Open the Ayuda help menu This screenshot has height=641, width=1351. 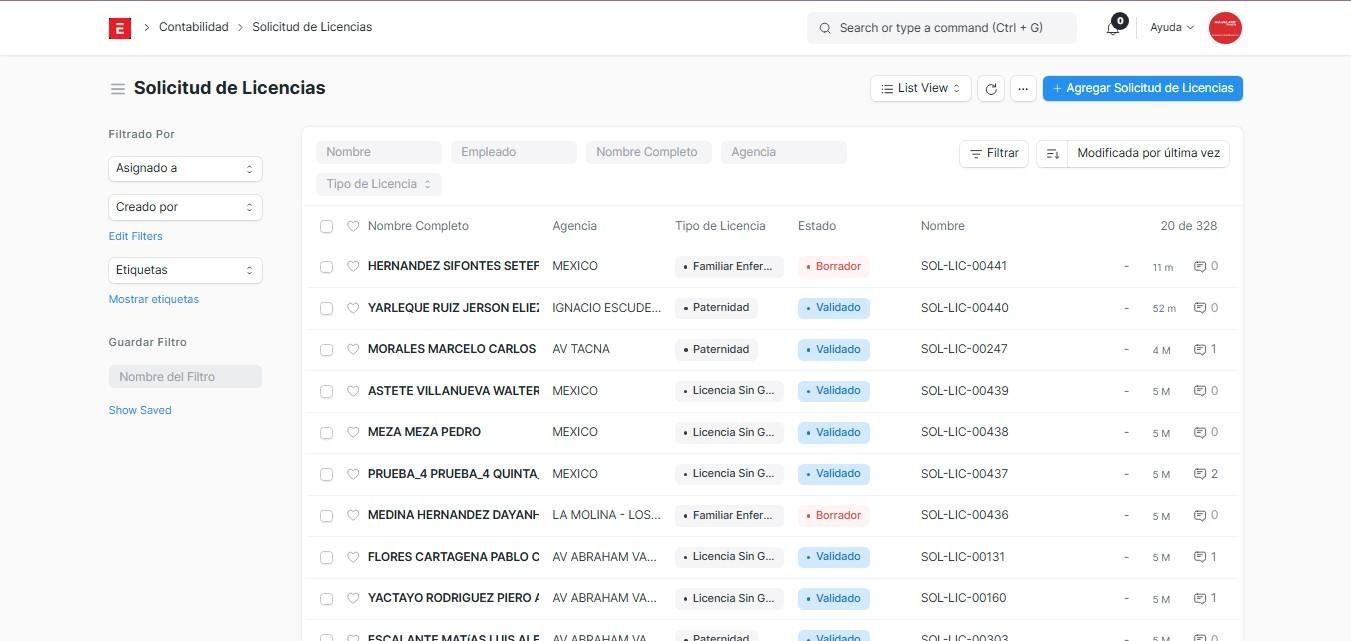point(1171,28)
